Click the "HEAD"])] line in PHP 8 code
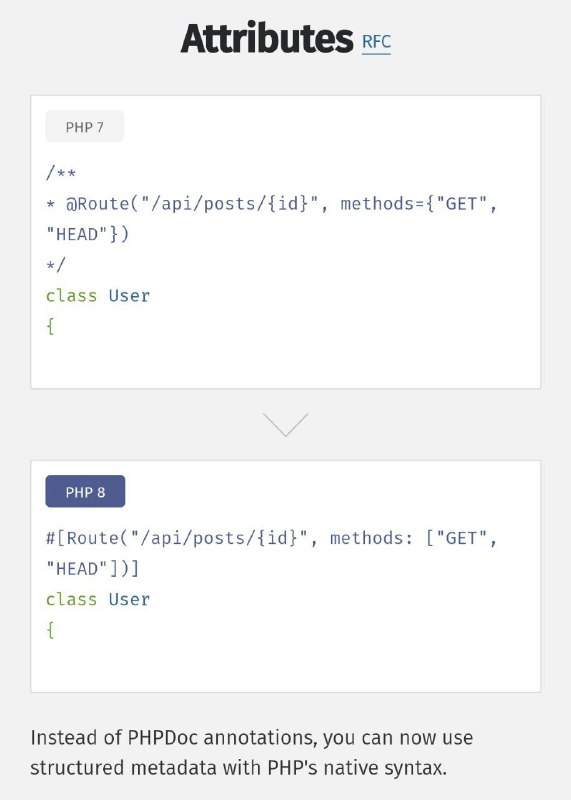This screenshot has width=571, height=800. pyautogui.click(x=92, y=568)
